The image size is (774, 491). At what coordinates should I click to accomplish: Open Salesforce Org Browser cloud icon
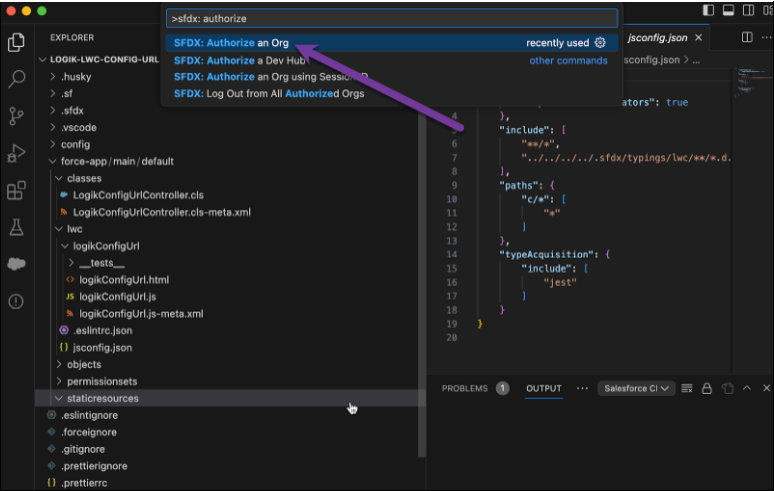pyautogui.click(x=16, y=264)
